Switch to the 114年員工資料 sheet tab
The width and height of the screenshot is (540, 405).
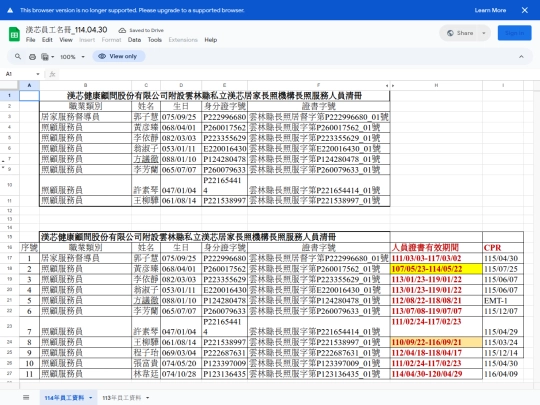pyautogui.click(x=64, y=398)
